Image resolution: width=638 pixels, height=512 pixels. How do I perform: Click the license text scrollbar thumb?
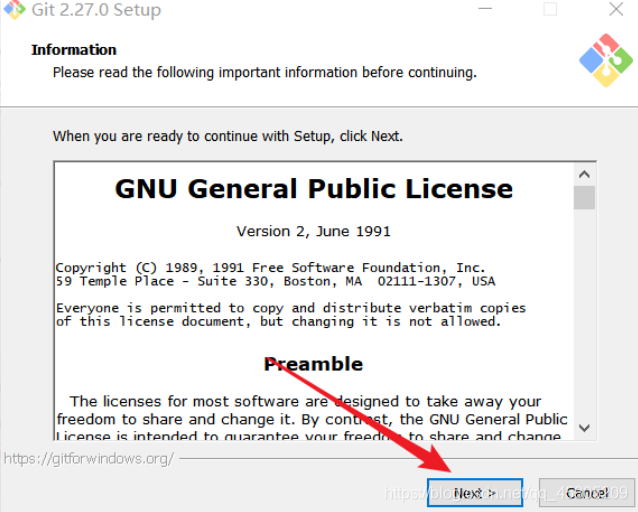click(584, 197)
